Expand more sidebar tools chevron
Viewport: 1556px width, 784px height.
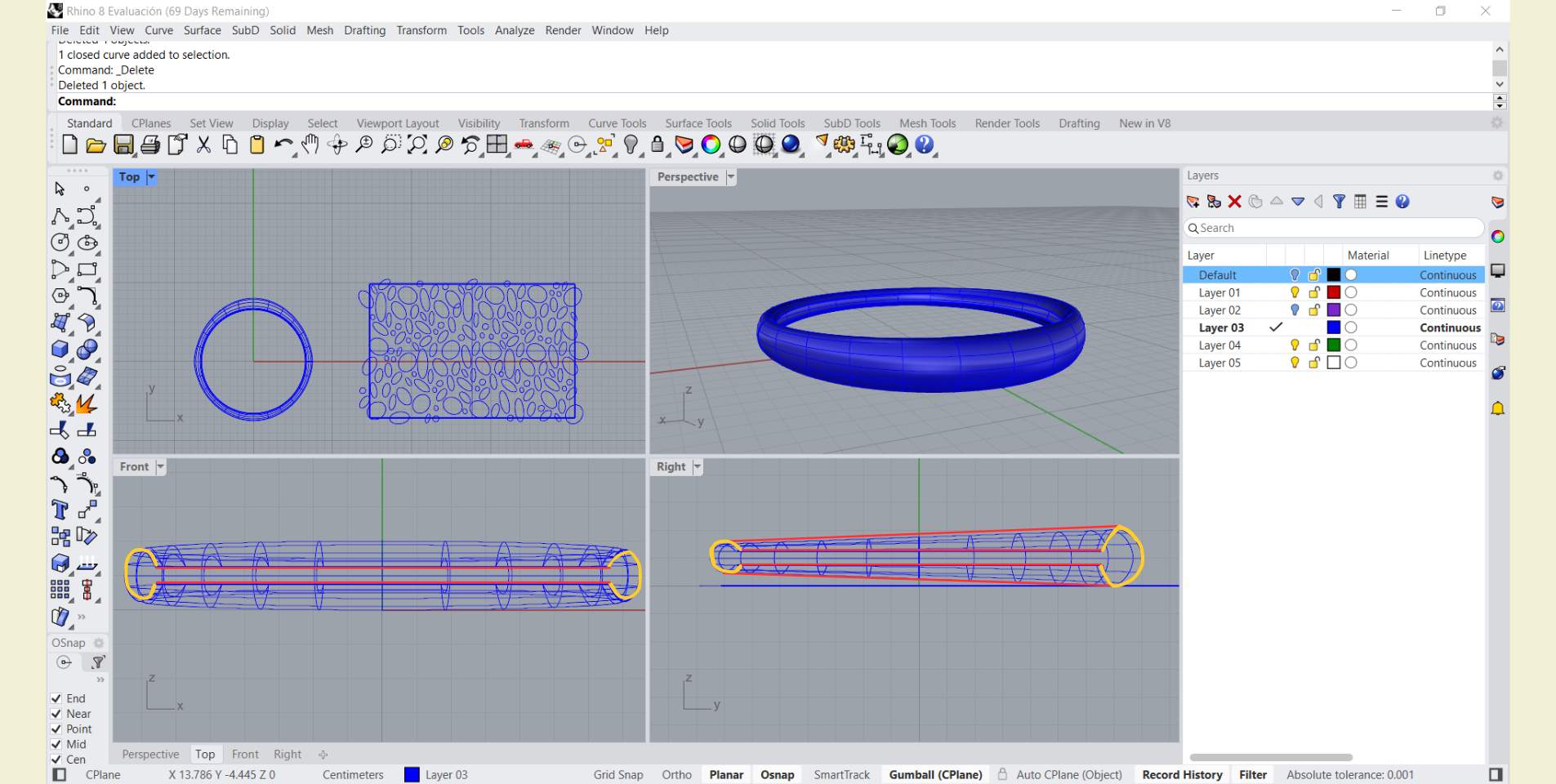tap(82, 617)
